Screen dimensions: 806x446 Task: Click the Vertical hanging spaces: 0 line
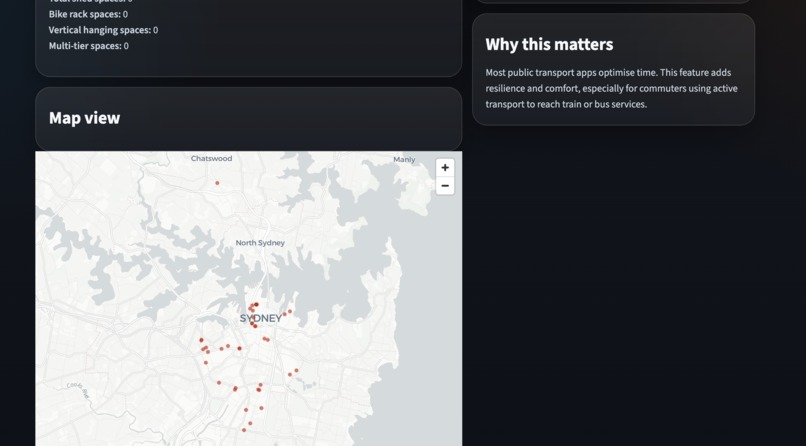(103, 30)
